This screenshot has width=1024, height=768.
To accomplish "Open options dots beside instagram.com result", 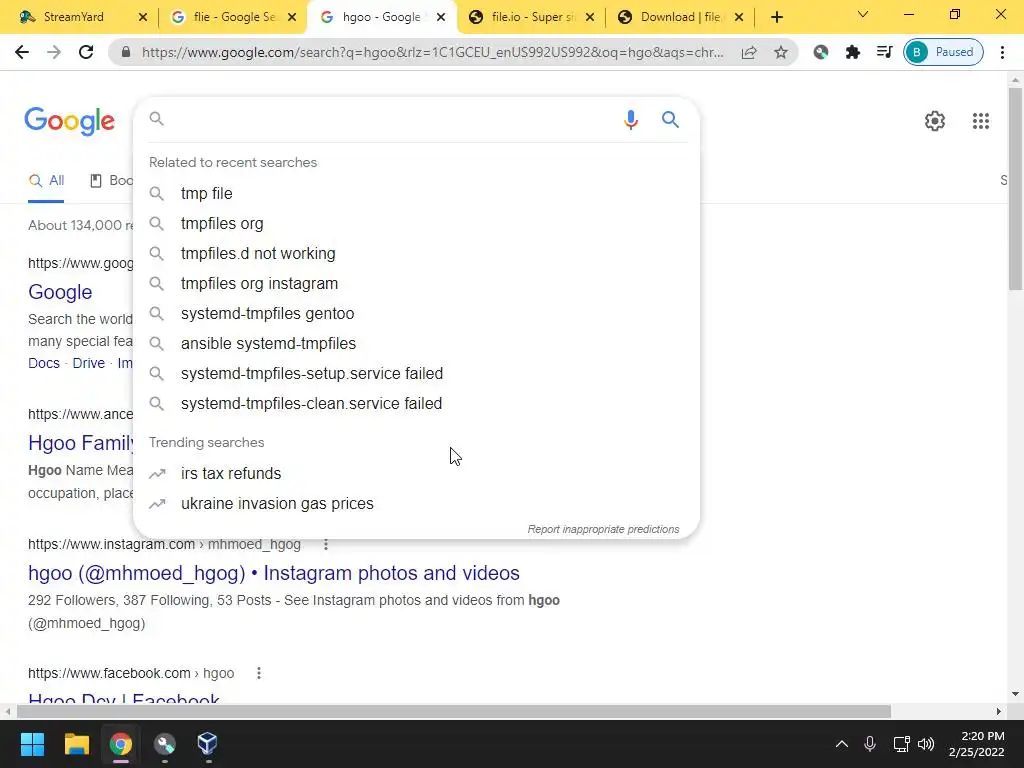I will click(x=326, y=544).
